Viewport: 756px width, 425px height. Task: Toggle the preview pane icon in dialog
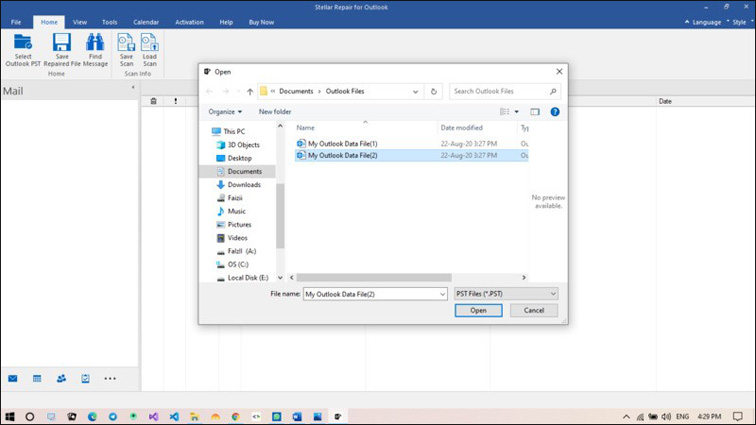click(535, 112)
